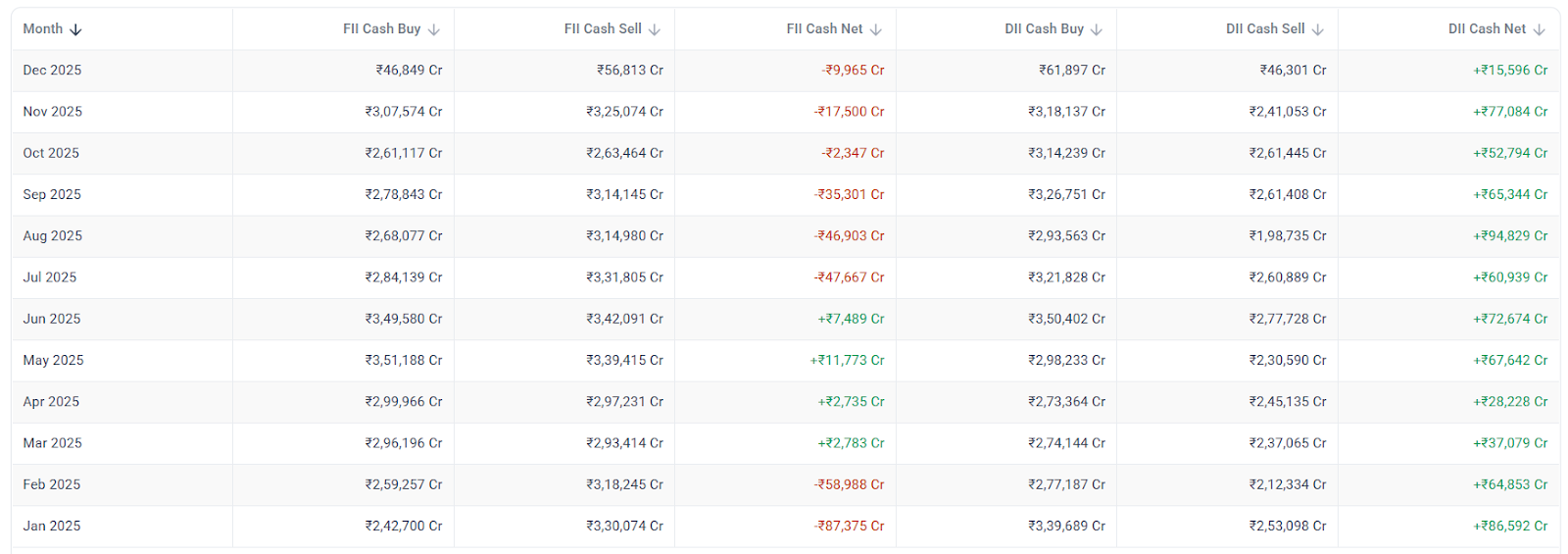
Task: Click Jan 2025 FII Cash Net value
Action: (849, 527)
